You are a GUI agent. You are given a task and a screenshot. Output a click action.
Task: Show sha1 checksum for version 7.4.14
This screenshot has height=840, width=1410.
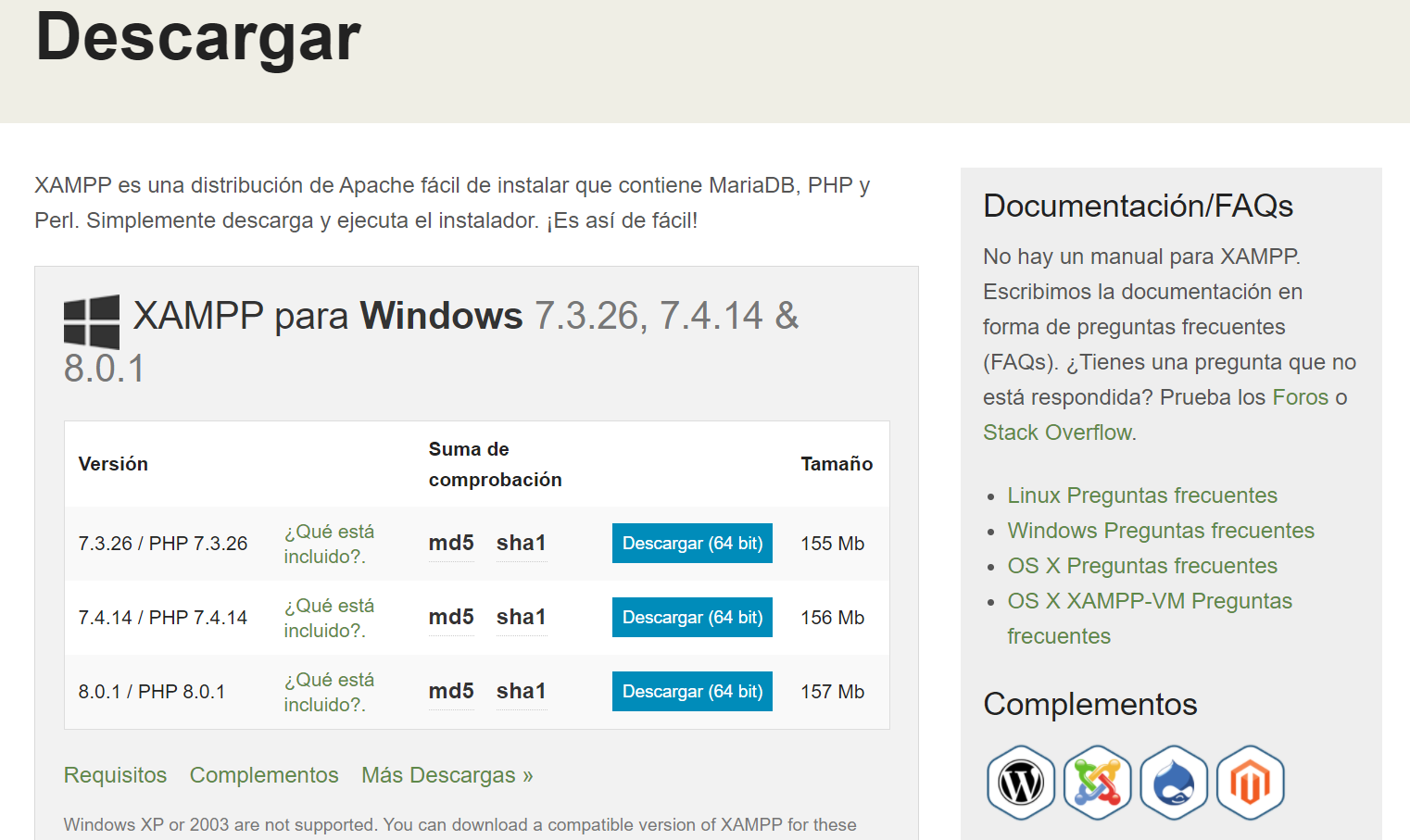pyautogui.click(x=522, y=618)
